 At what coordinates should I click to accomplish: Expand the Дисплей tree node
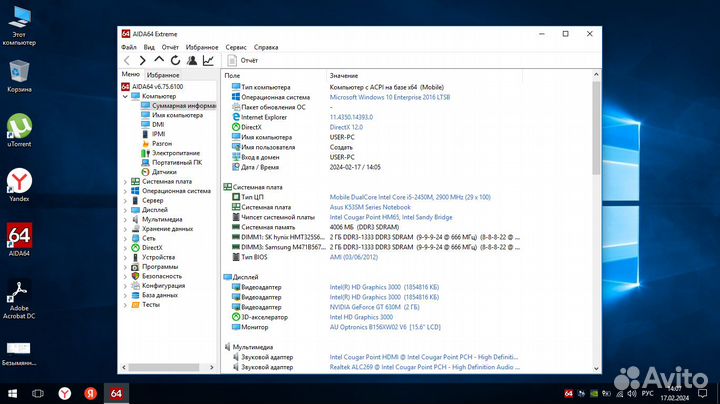click(x=125, y=210)
